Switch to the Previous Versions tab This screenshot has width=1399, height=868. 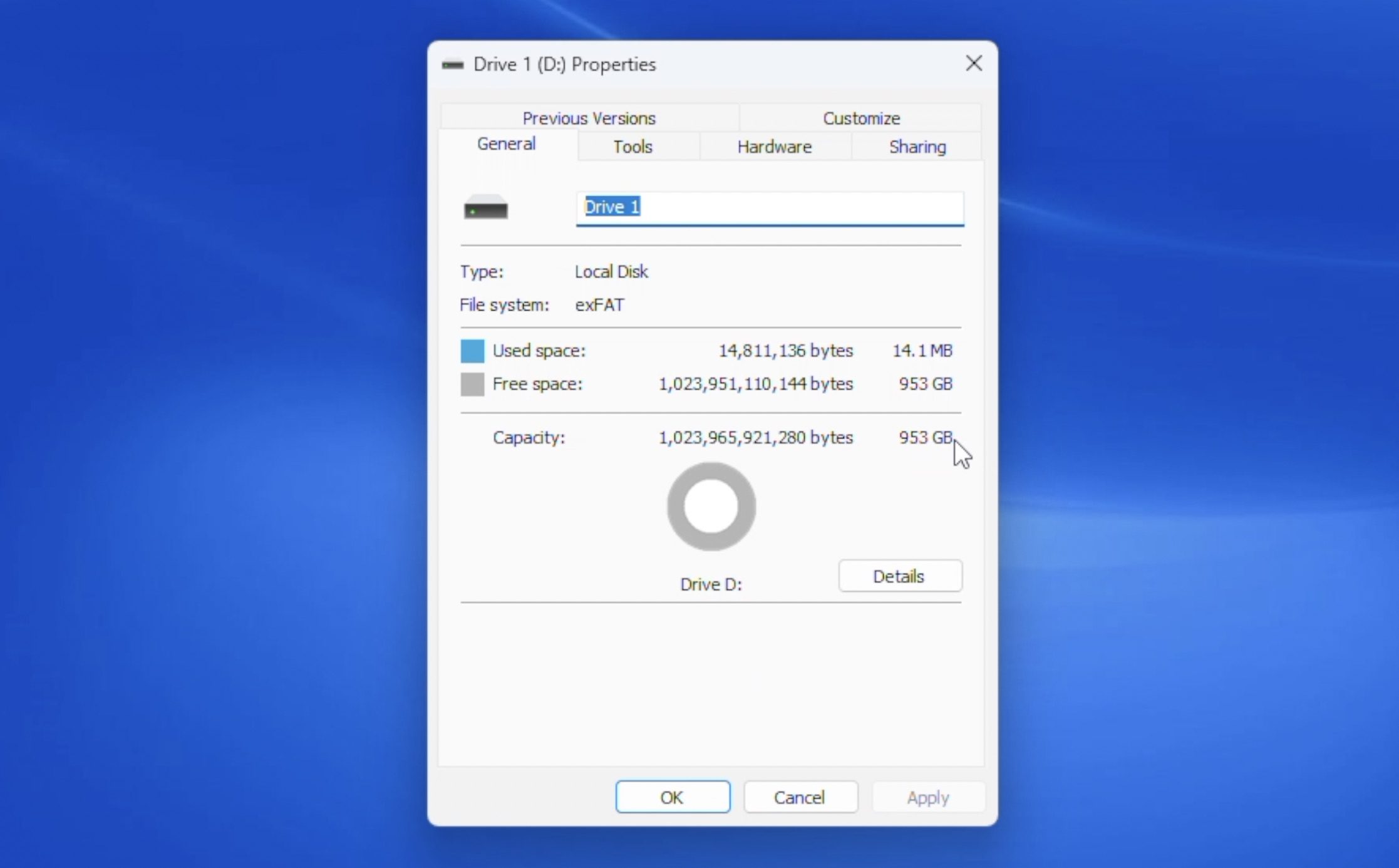click(x=589, y=118)
